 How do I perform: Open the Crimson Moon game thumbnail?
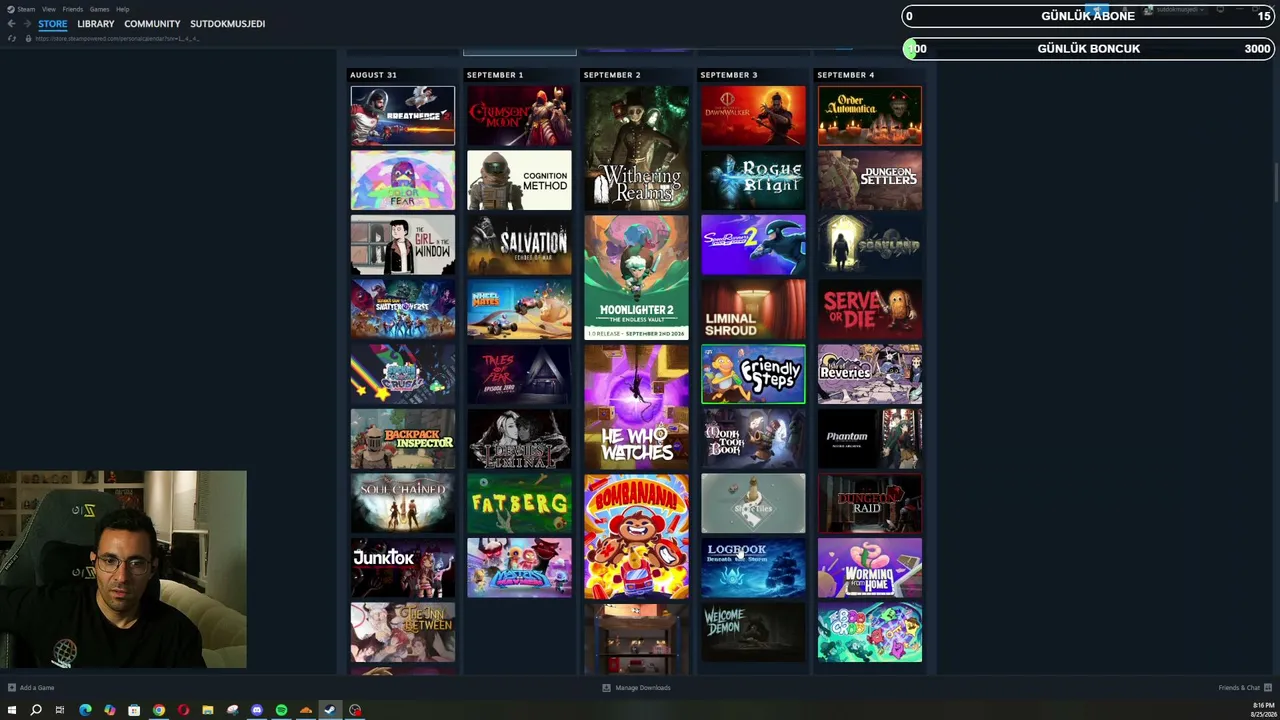click(519, 116)
